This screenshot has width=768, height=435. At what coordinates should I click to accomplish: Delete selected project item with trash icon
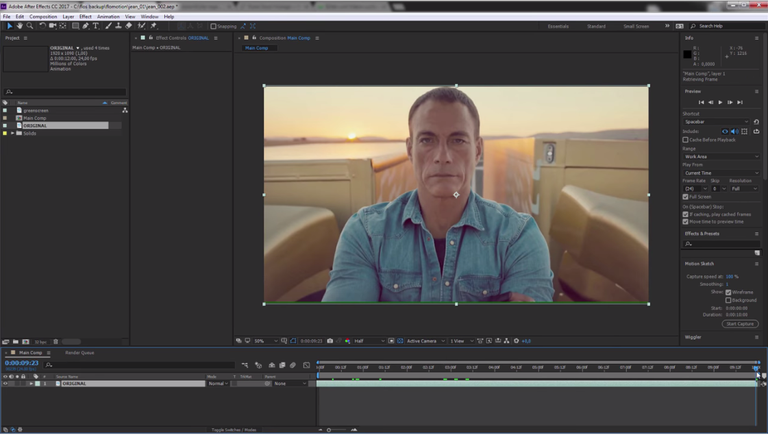pyautogui.click(x=56, y=342)
